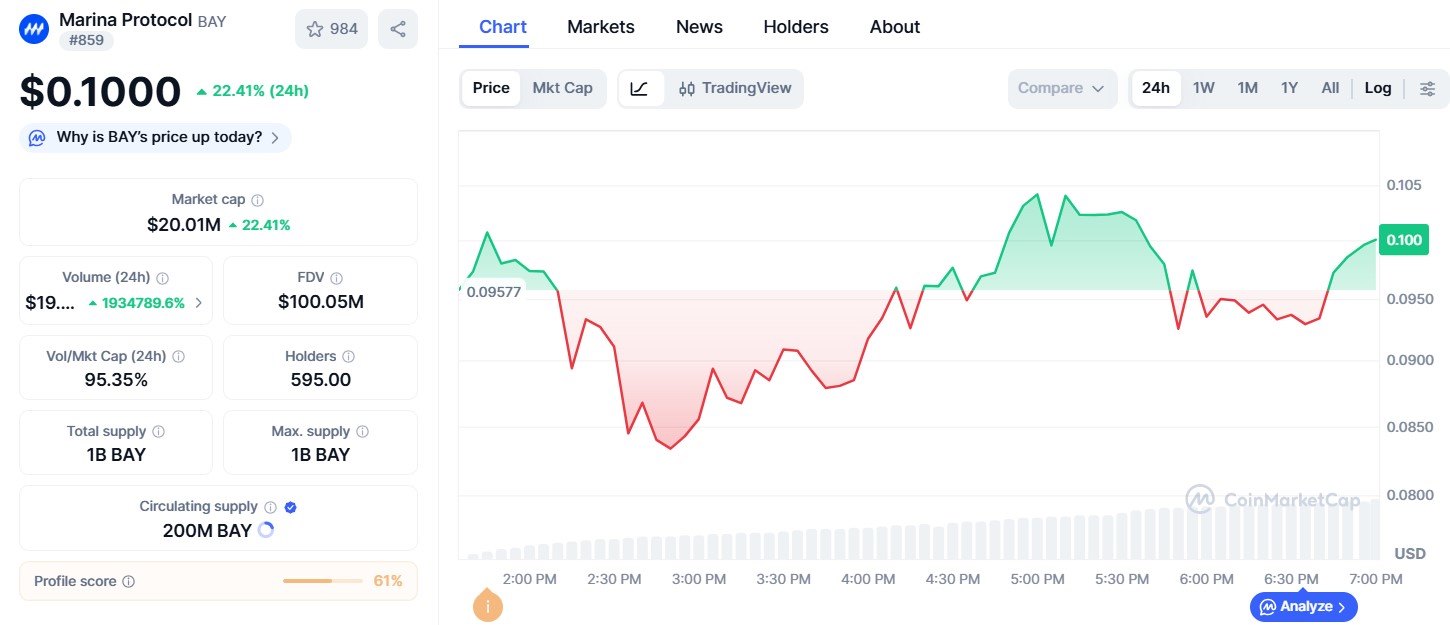Select the line chart type icon
This screenshot has height=625, width=1450.
[640, 88]
